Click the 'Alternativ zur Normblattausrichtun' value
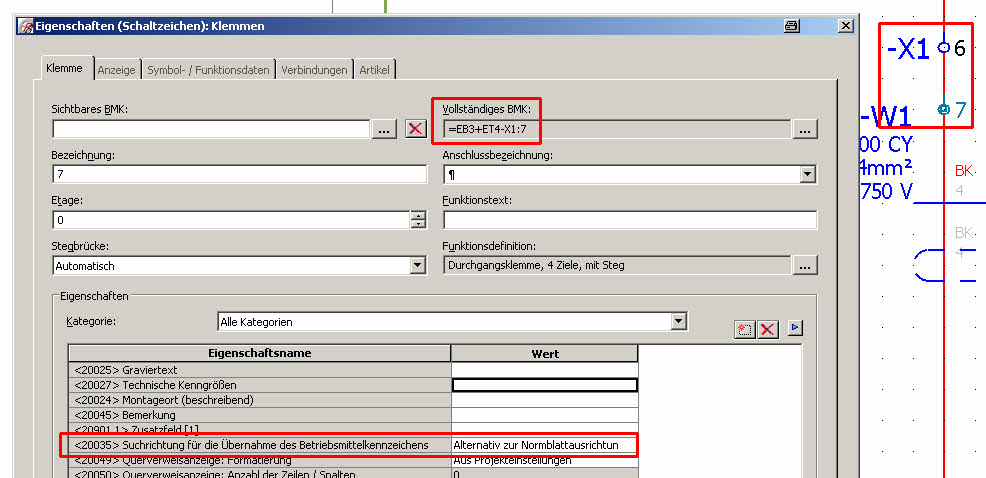Viewport: 986px width, 478px height. click(545, 445)
